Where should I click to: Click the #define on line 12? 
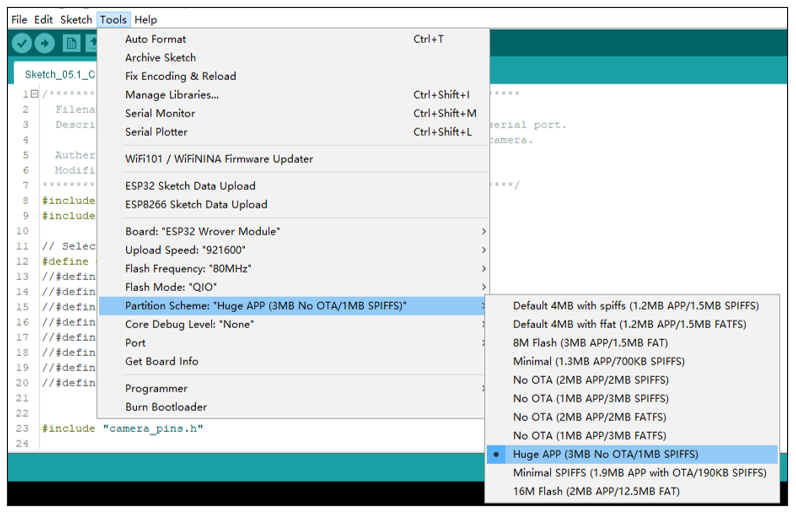[65, 261]
